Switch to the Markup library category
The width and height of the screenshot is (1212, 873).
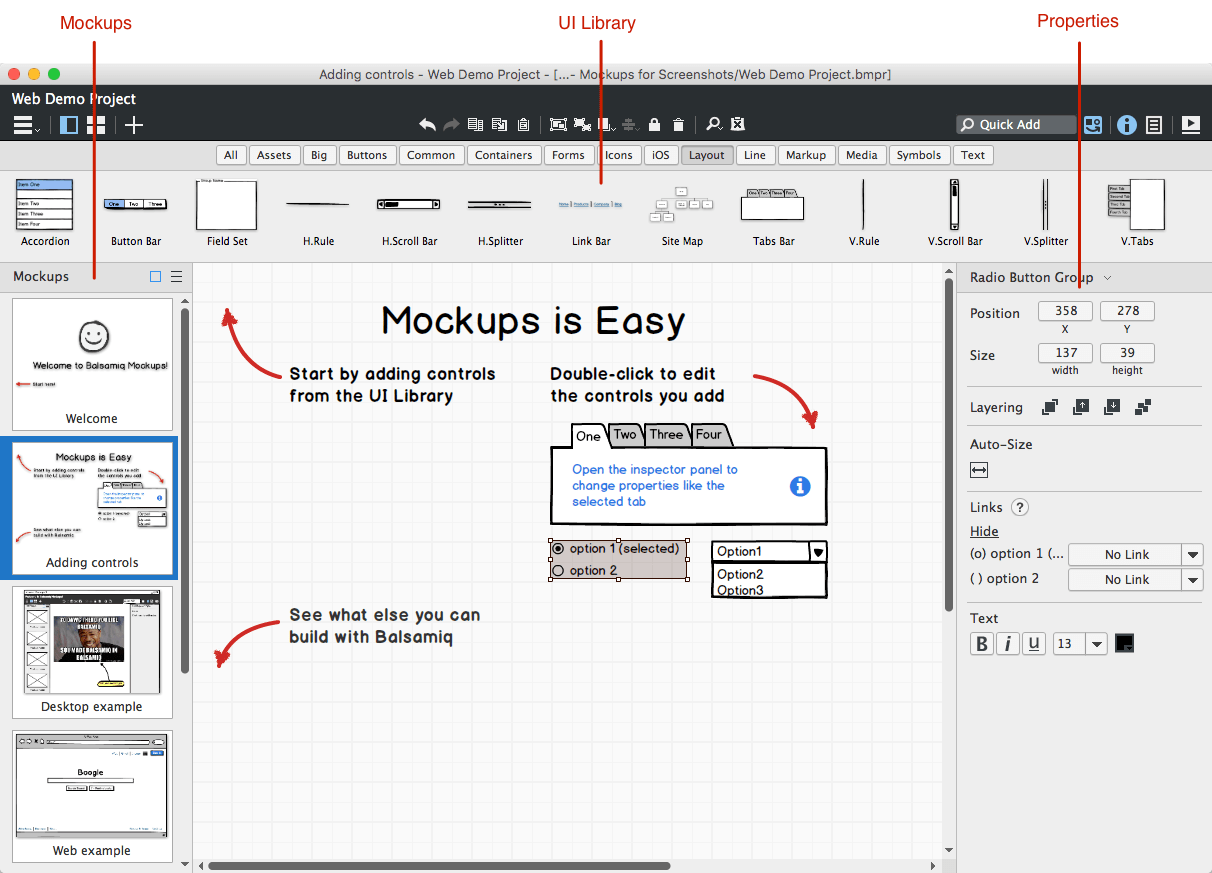(805, 155)
